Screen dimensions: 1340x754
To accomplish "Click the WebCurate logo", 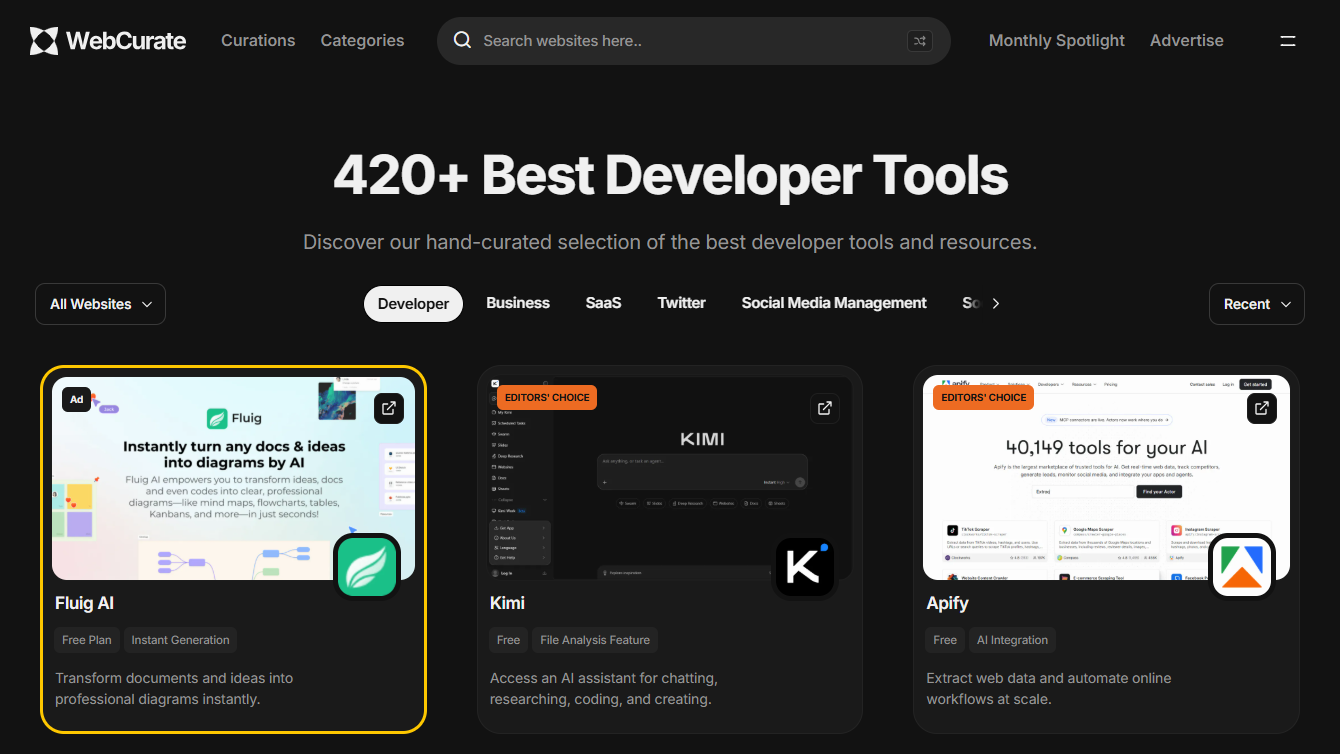I will point(108,41).
